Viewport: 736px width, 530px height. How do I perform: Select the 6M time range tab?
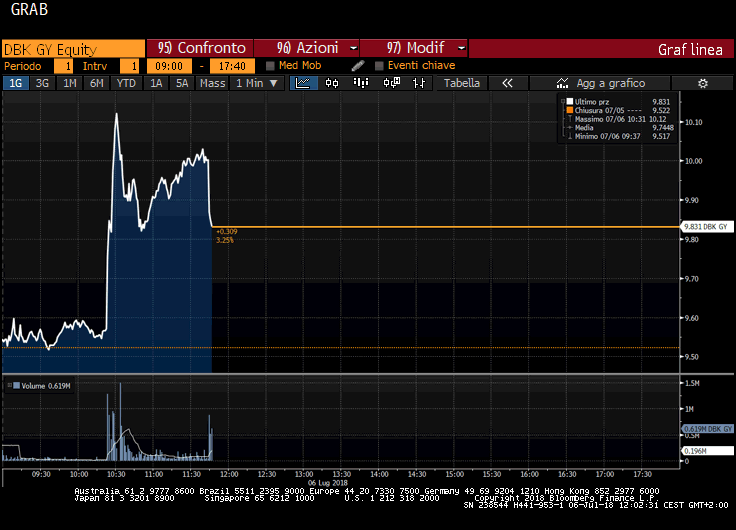(97, 83)
